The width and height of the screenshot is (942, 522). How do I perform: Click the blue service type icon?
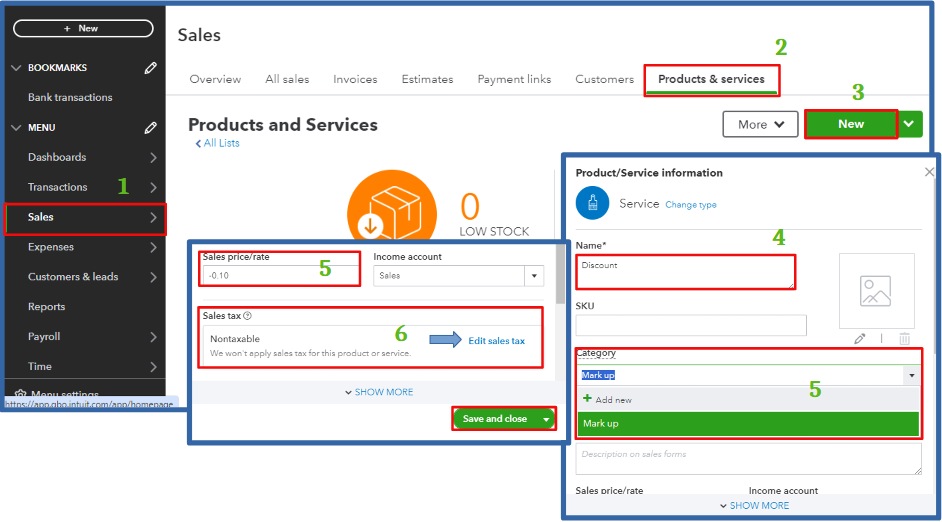(x=592, y=203)
